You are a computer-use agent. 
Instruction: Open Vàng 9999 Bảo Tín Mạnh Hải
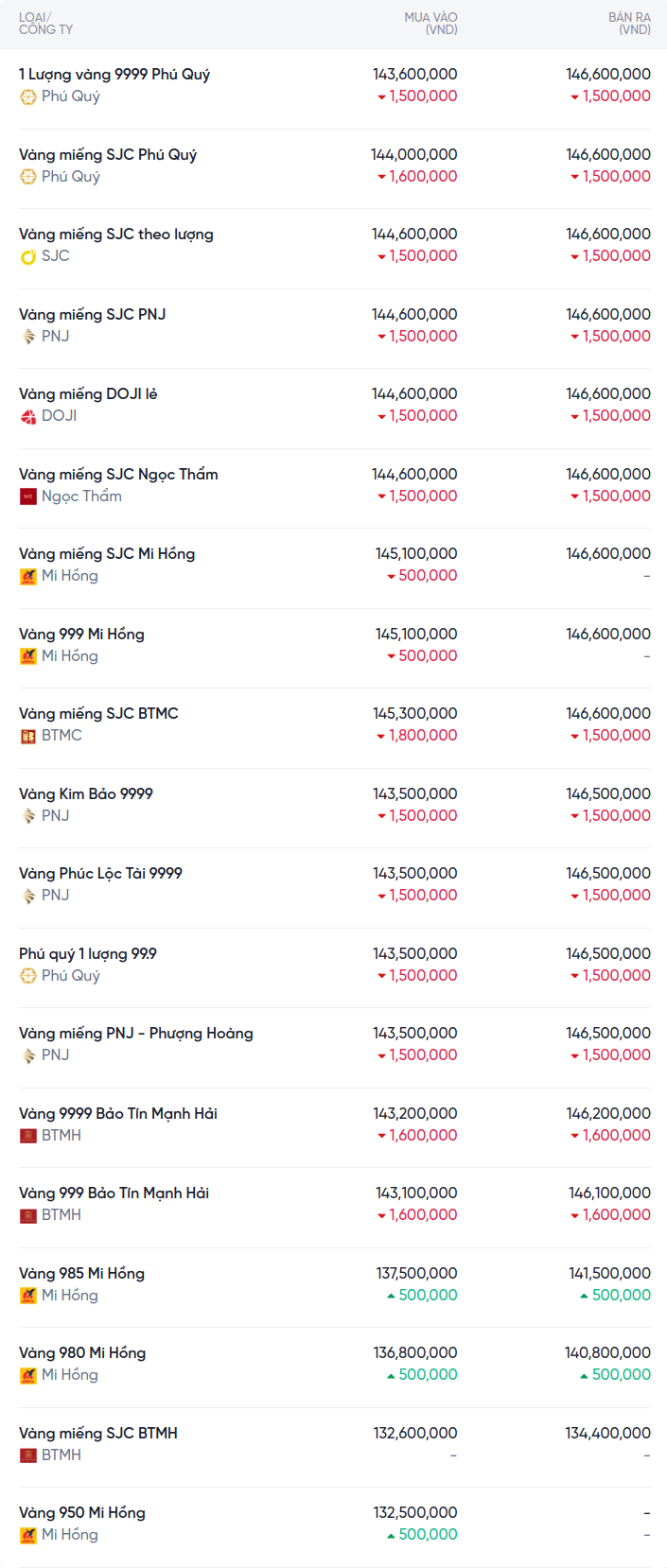[118, 1114]
